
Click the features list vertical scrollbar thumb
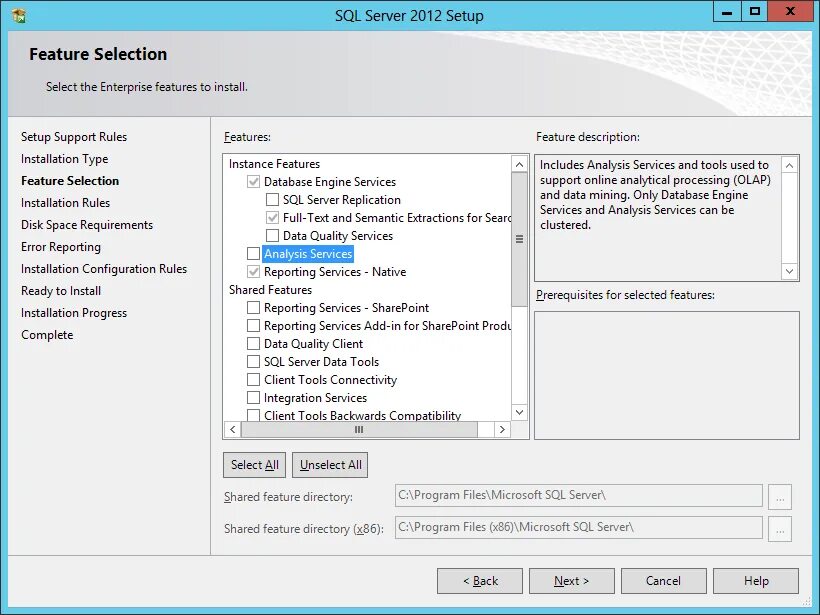coord(519,239)
